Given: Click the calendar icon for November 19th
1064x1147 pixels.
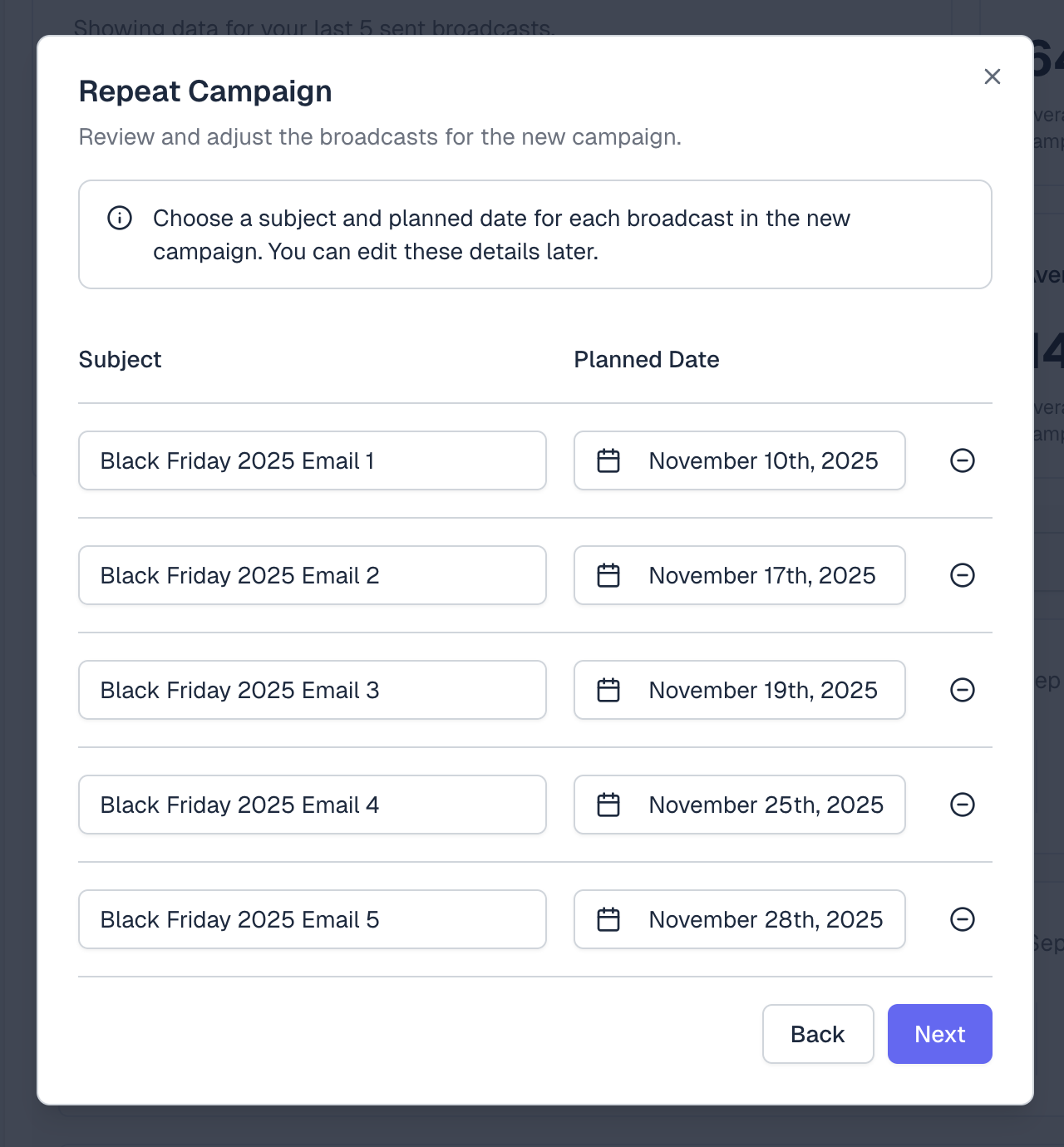Looking at the screenshot, I should tap(608, 690).
